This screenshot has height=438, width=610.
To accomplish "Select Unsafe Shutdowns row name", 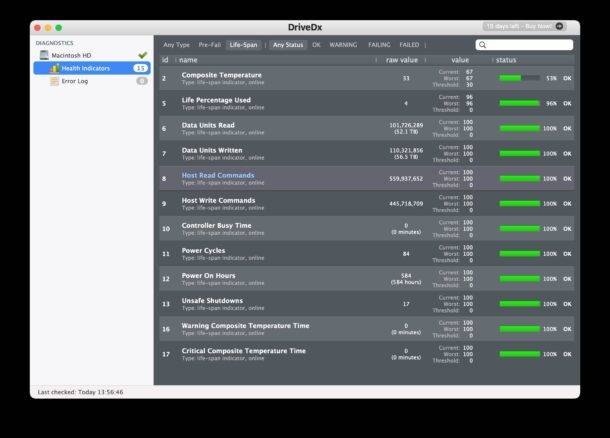I will 212,301.
